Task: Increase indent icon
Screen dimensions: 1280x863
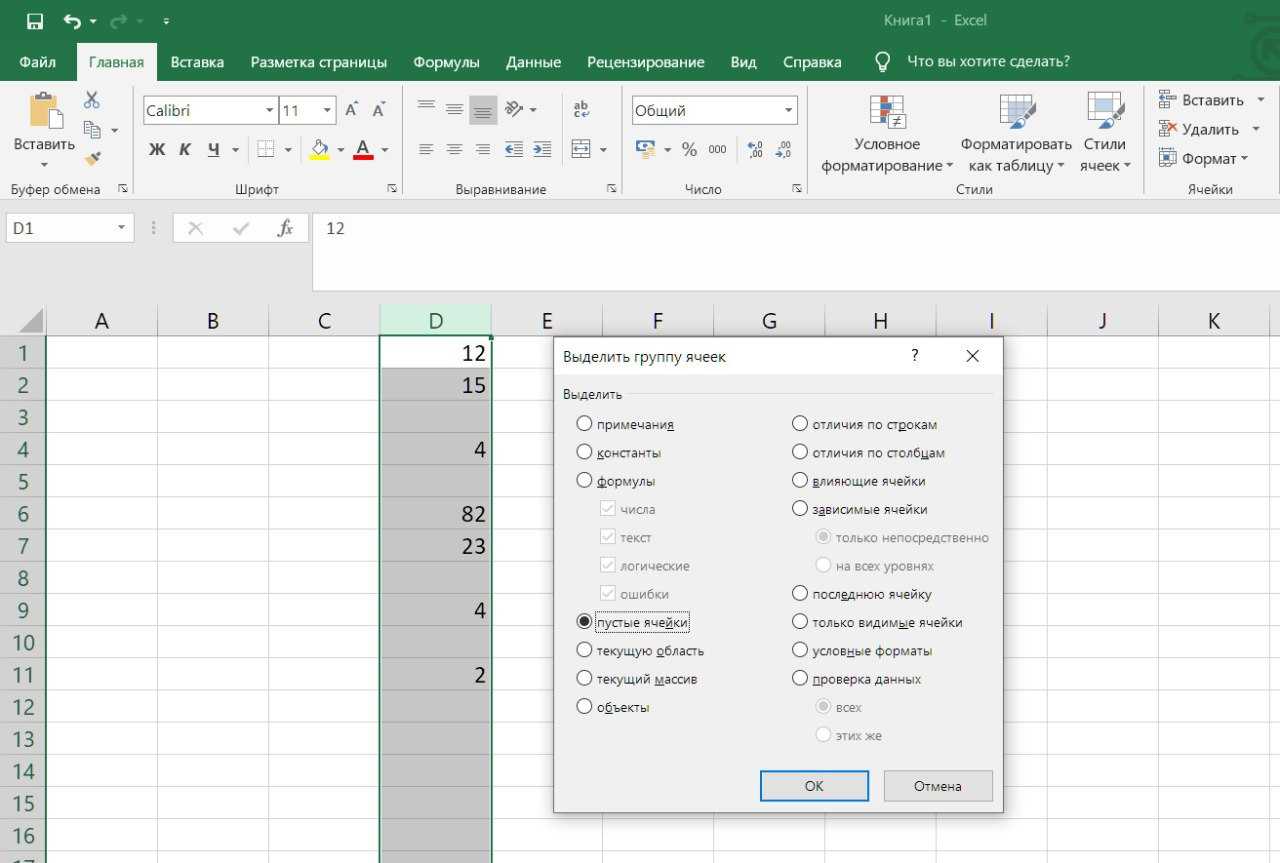Action: (x=542, y=150)
